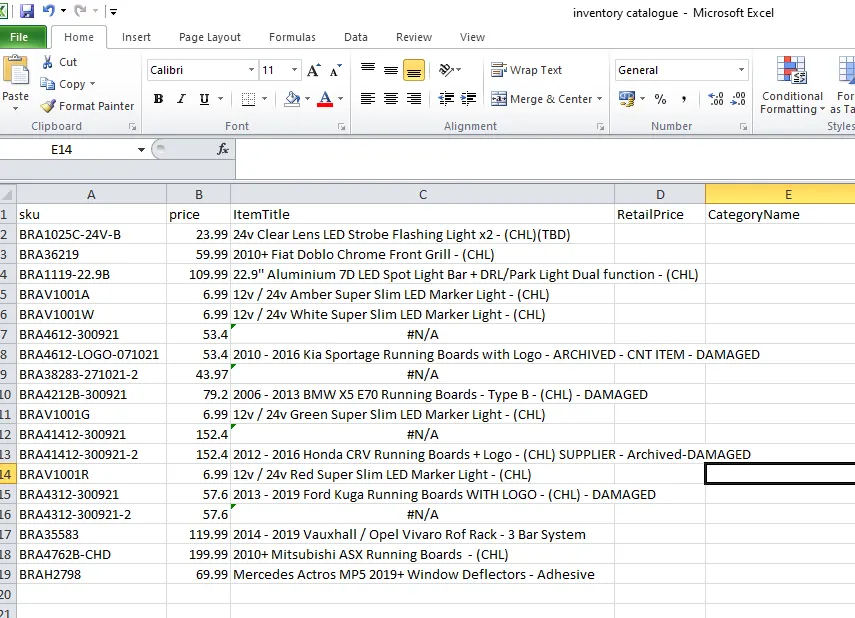Open the text Orientation button
Viewport: 855px width, 618px height.
(x=450, y=70)
